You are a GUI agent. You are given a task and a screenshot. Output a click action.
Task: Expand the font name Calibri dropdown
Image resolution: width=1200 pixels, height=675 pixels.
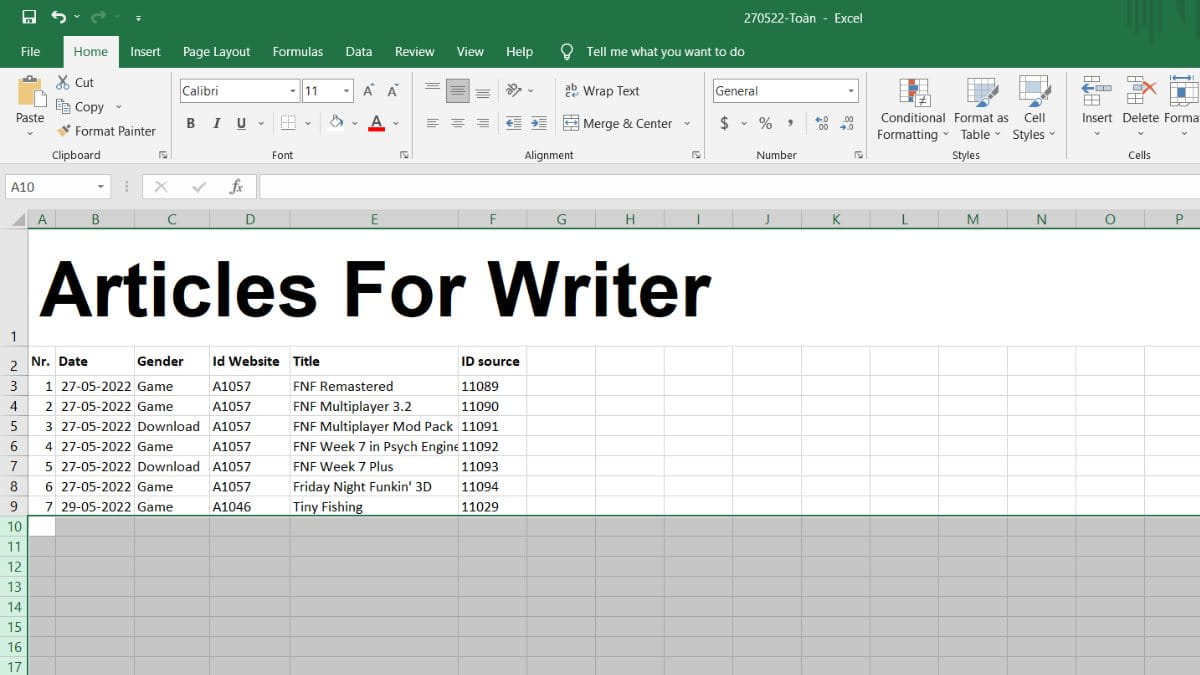[x=293, y=91]
